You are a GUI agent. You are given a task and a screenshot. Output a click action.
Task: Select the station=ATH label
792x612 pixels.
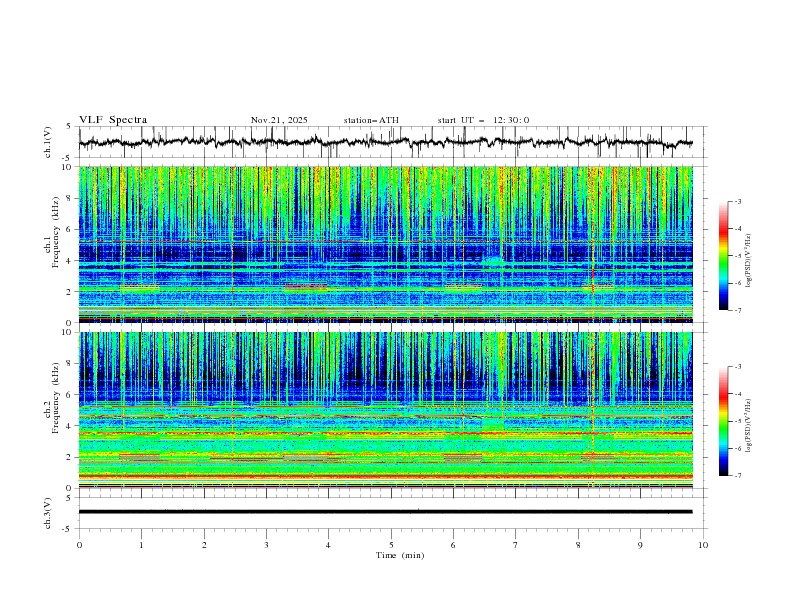(x=371, y=120)
